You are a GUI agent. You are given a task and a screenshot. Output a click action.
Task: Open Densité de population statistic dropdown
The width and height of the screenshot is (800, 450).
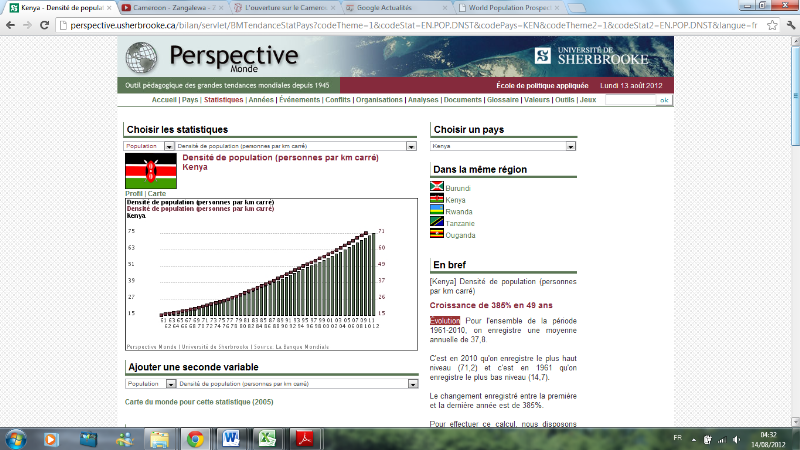[296, 146]
